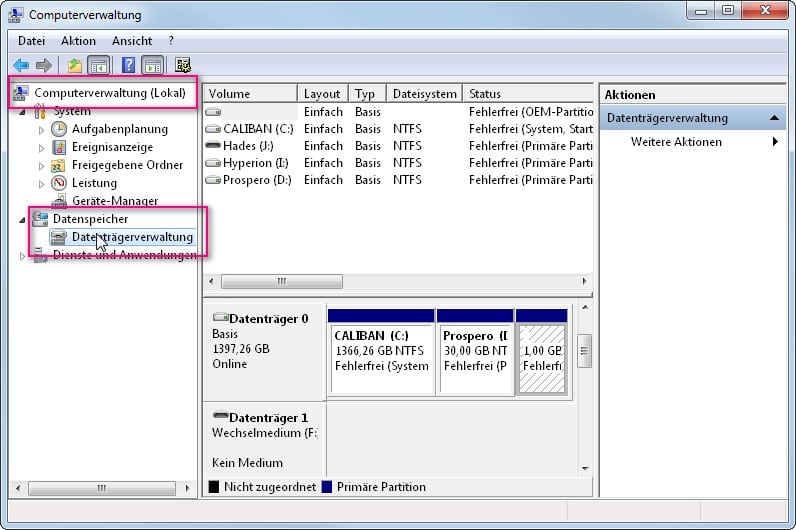The image size is (796, 530).
Task: Open the Datei menu
Action: tap(32, 41)
